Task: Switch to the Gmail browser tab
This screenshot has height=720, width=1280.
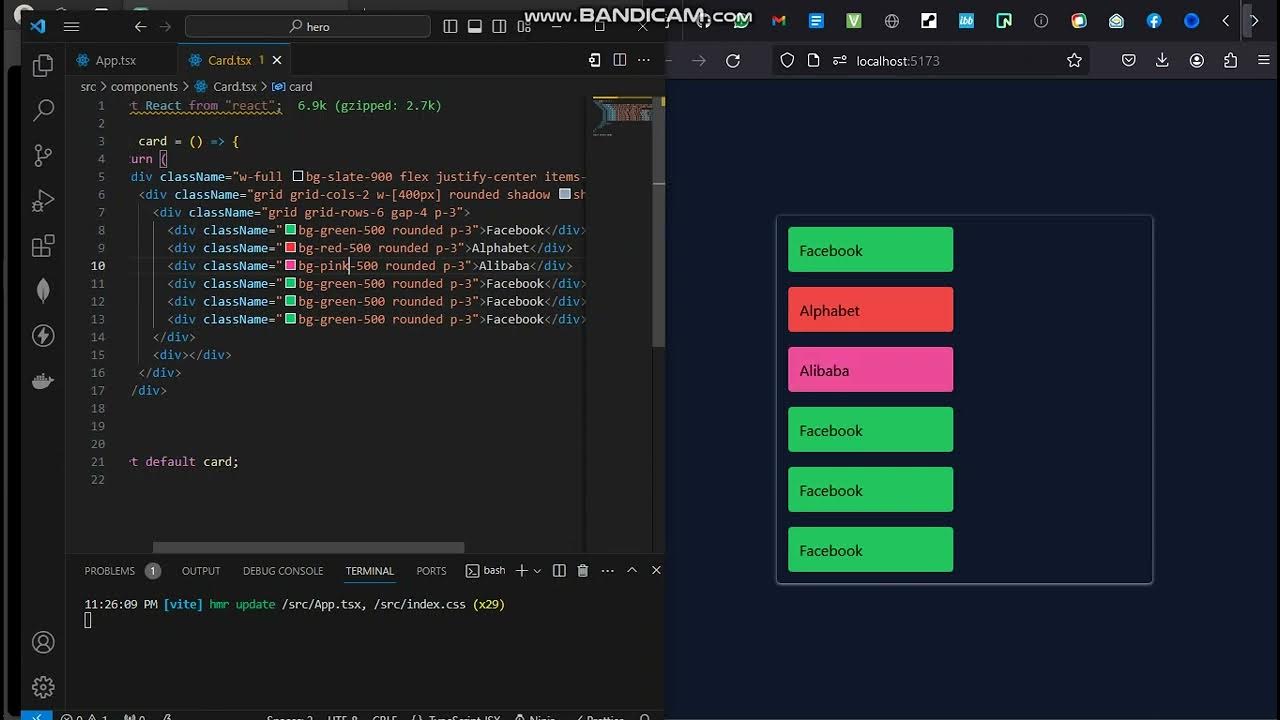Action: tap(779, 21)
